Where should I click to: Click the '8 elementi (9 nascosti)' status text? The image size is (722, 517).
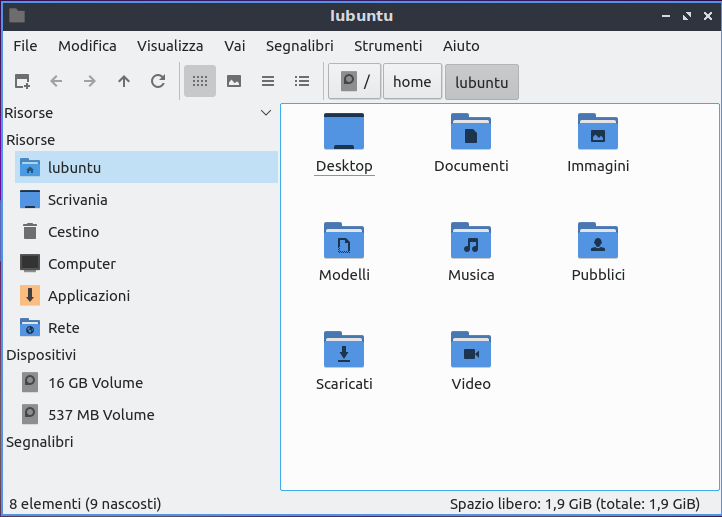85,504
